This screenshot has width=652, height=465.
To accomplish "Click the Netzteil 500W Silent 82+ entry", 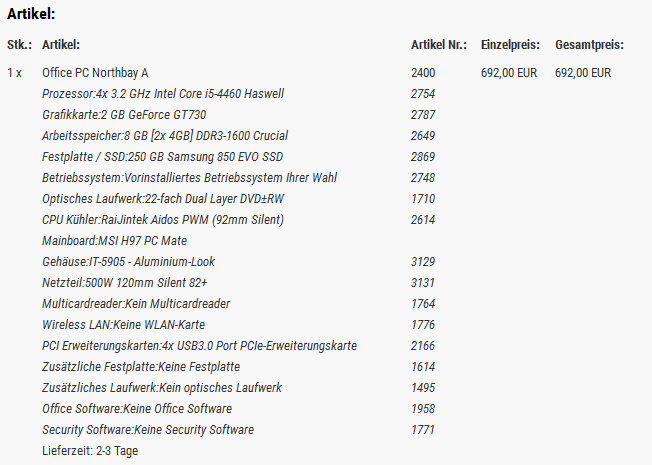I will 125,283.
